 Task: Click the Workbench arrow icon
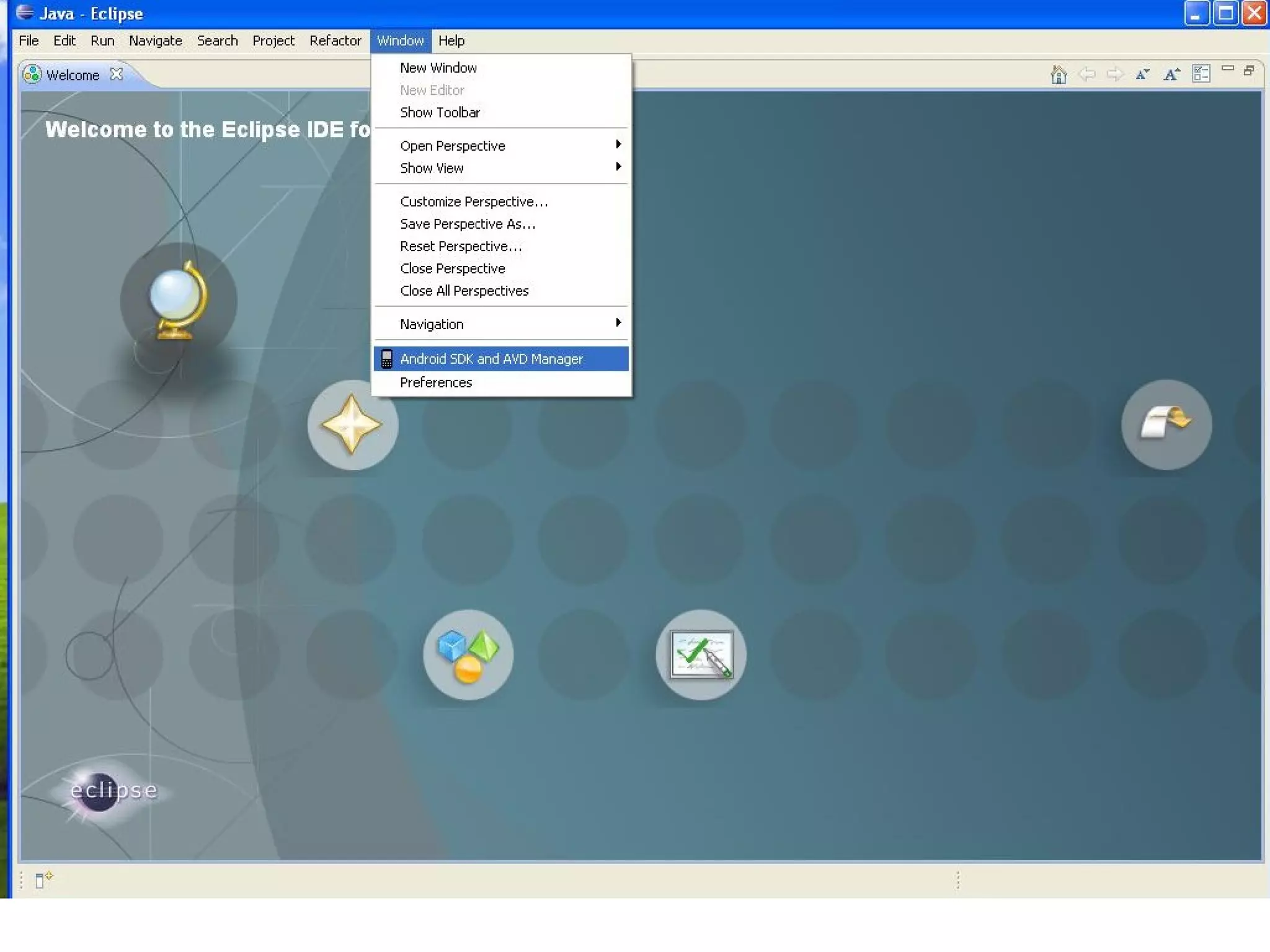pos(1166,425)
